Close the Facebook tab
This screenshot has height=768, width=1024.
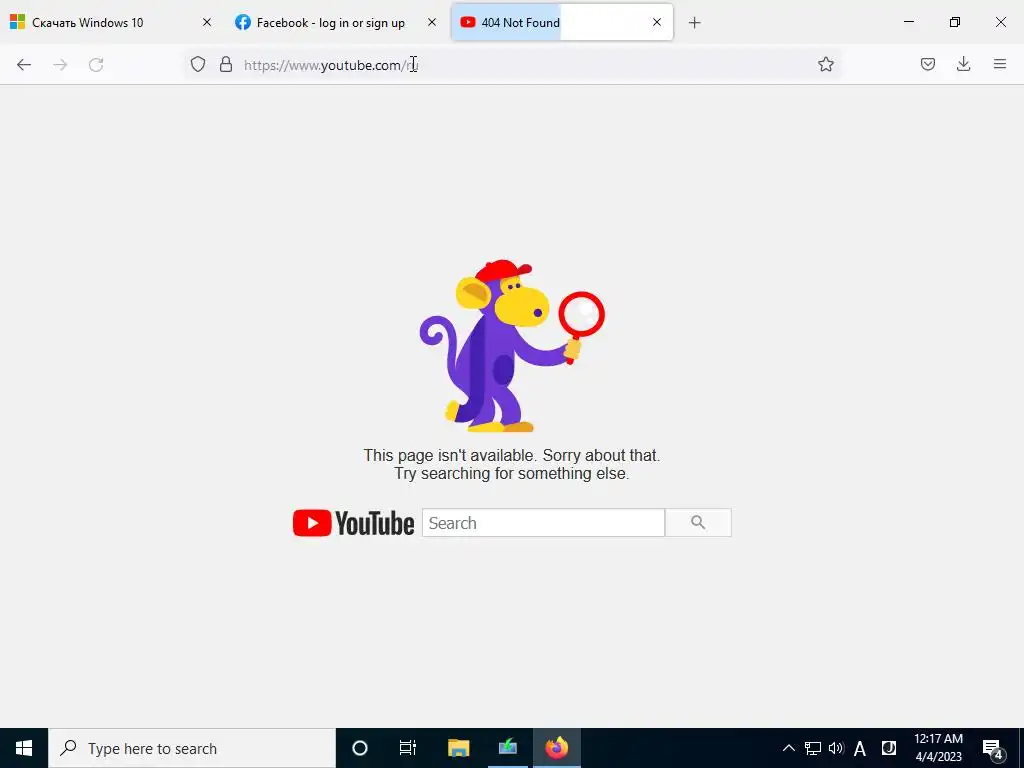(x=432, y=22)
